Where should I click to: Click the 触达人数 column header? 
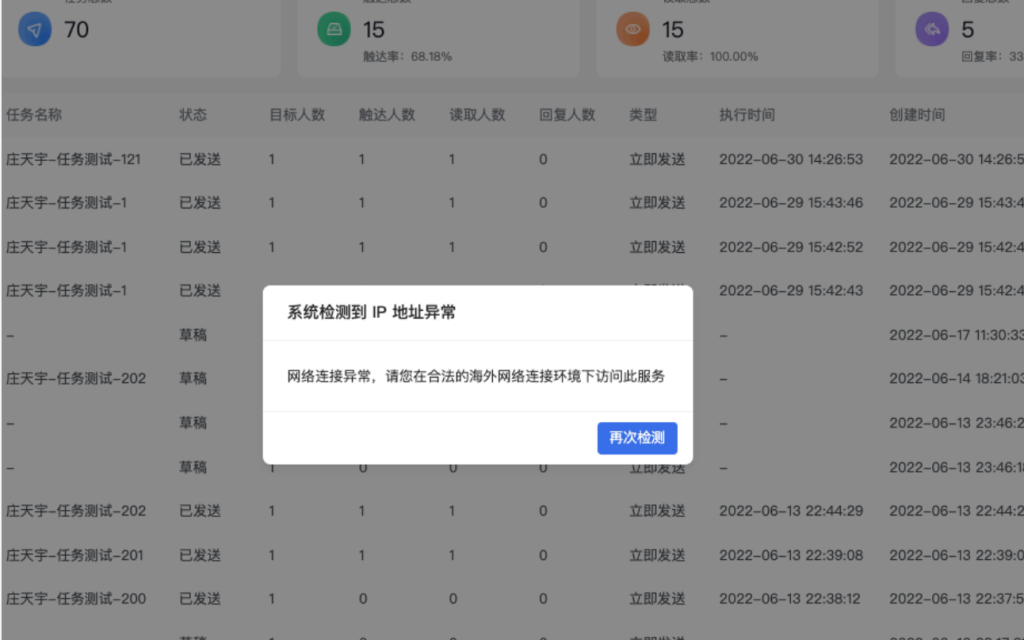387,115
